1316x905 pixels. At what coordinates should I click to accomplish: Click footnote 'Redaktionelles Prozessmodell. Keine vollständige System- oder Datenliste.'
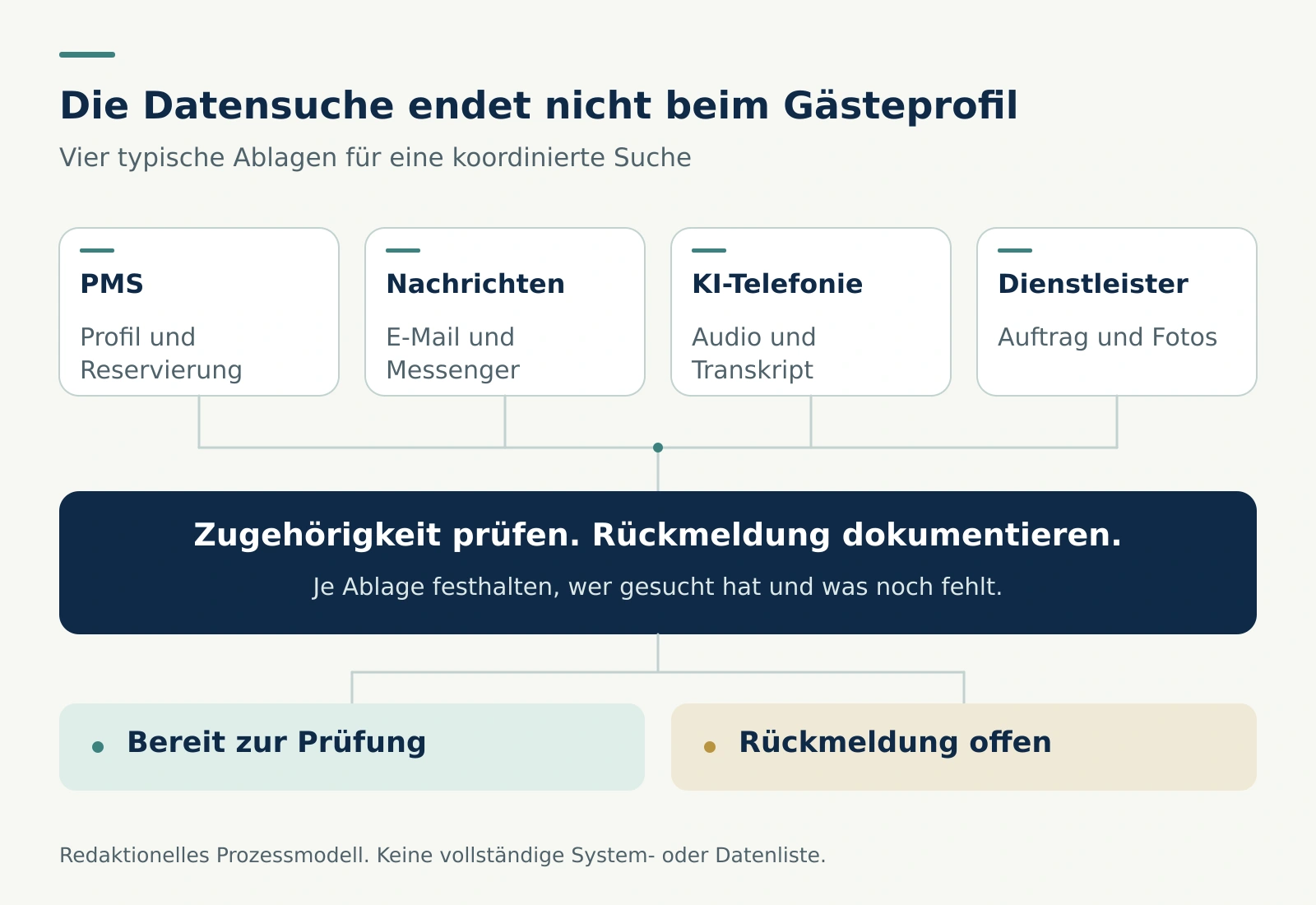tap(443, 856)
